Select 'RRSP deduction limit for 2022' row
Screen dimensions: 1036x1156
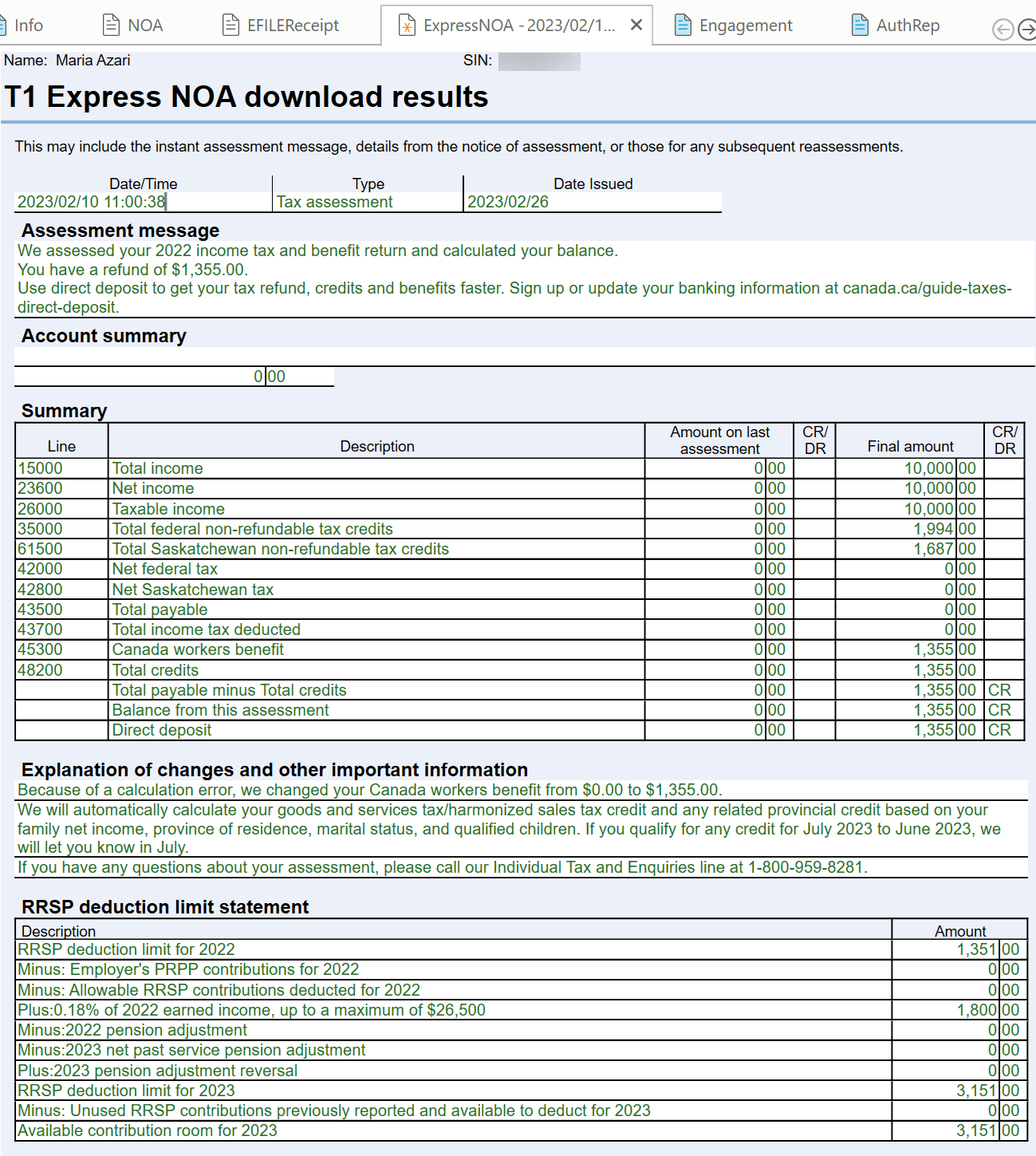(520, 949)
